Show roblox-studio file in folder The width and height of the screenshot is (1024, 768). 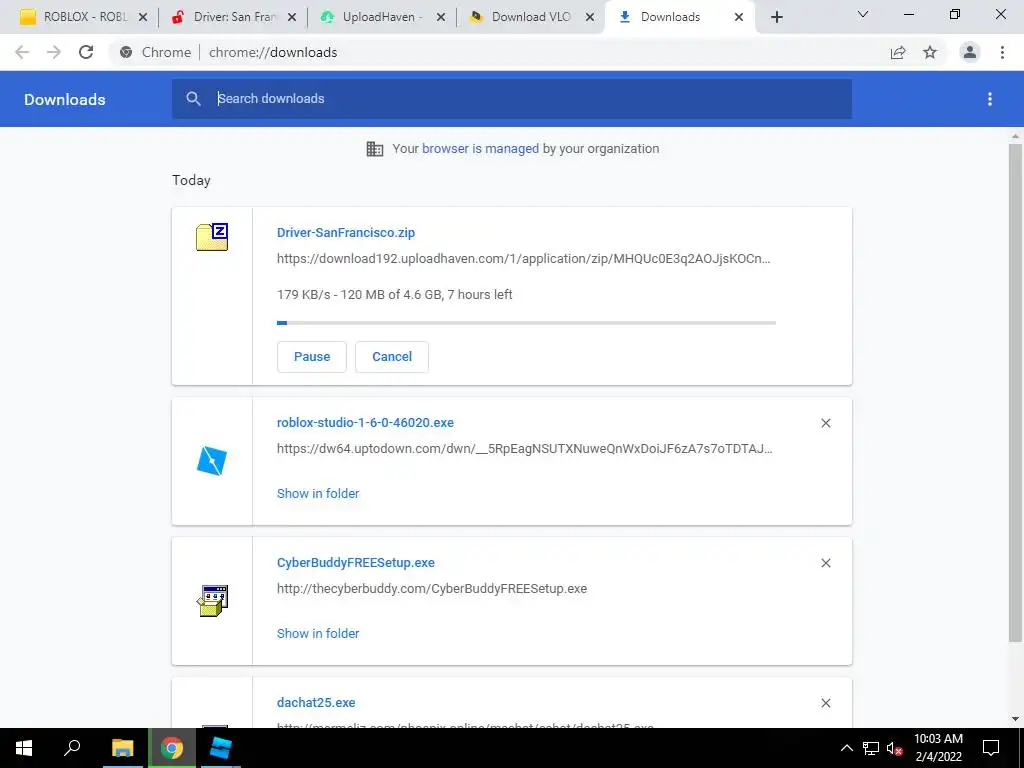click(x=318, y=494)
